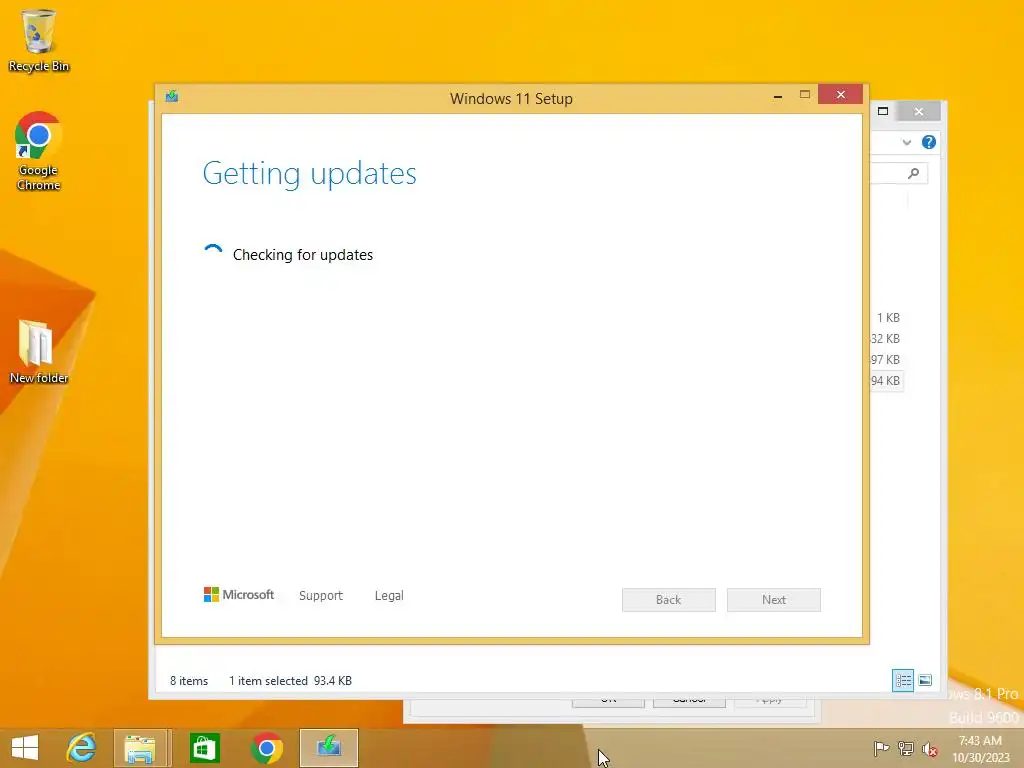Screen dimensions: 1024x768
Task: Click the 'Getting updates' heading
Action: pyautogui.click(x=310, y=174)
